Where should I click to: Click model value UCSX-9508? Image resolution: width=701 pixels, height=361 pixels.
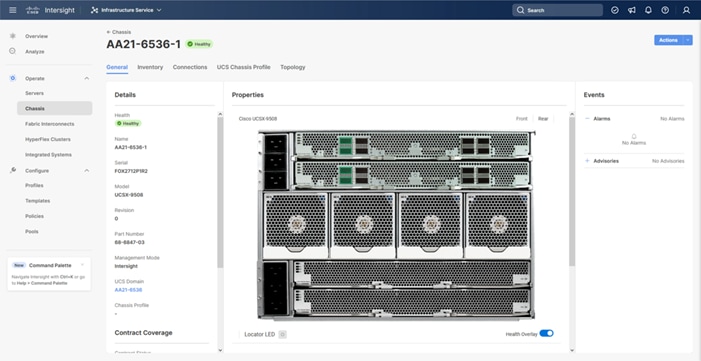tap(129, 195)
